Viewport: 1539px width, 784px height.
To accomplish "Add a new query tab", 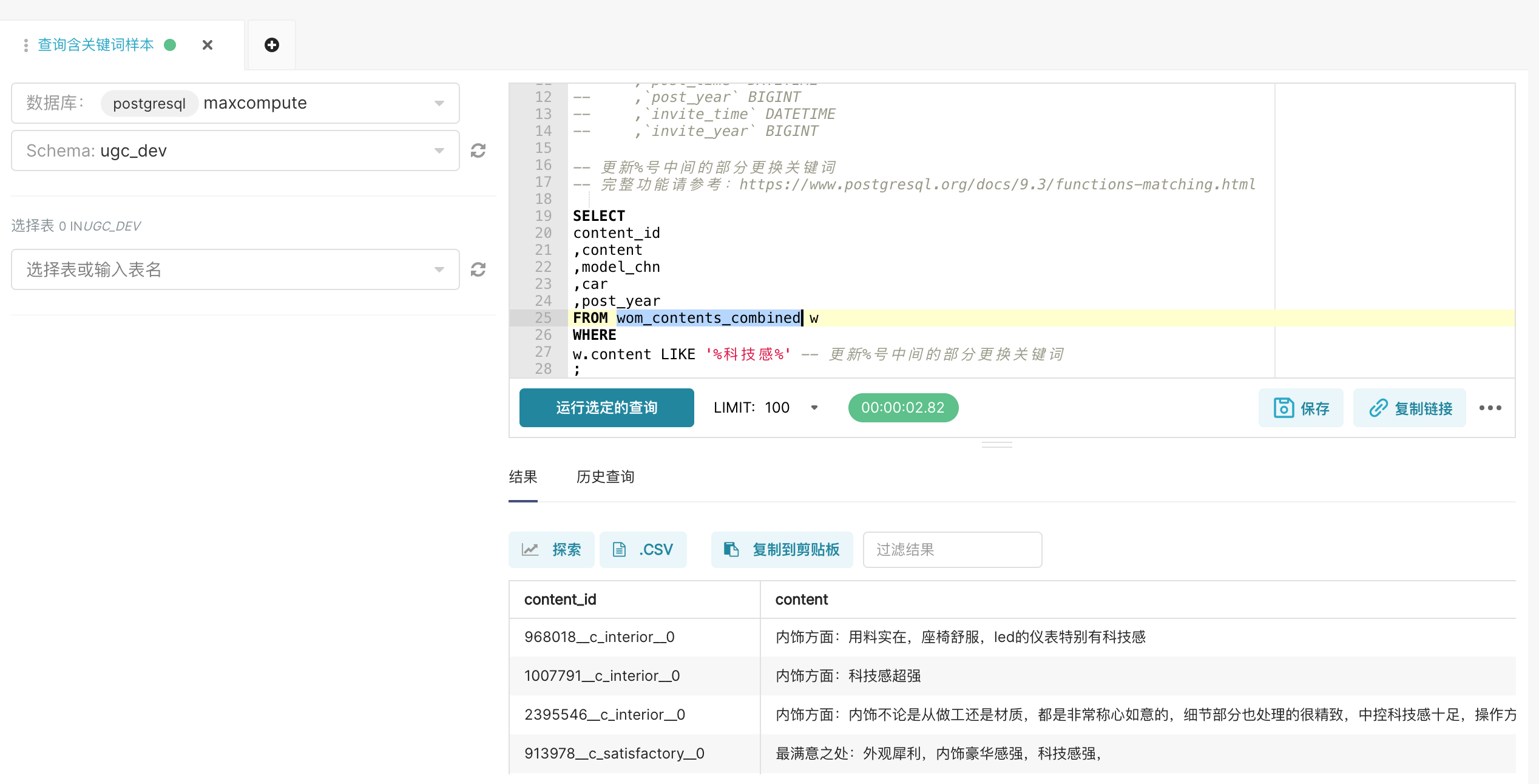I will click(x=272, y=45).
